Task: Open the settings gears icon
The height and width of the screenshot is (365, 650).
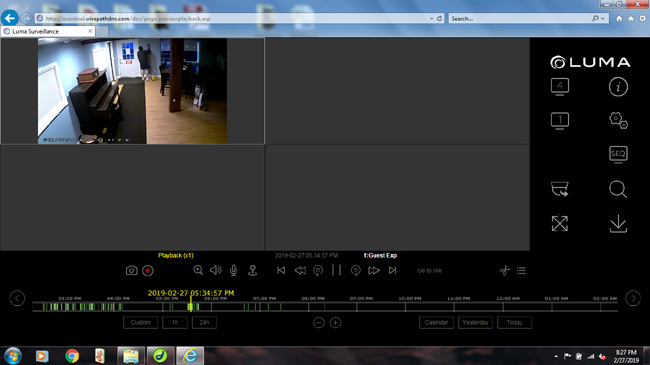Action: (618, 121)
